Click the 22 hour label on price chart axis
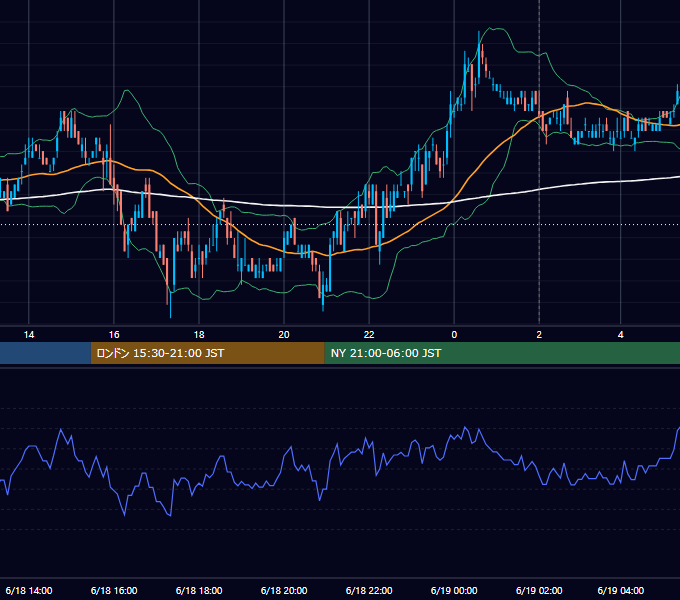The width and height of the screenshot is (680, 600). click(x=369, y=335)
